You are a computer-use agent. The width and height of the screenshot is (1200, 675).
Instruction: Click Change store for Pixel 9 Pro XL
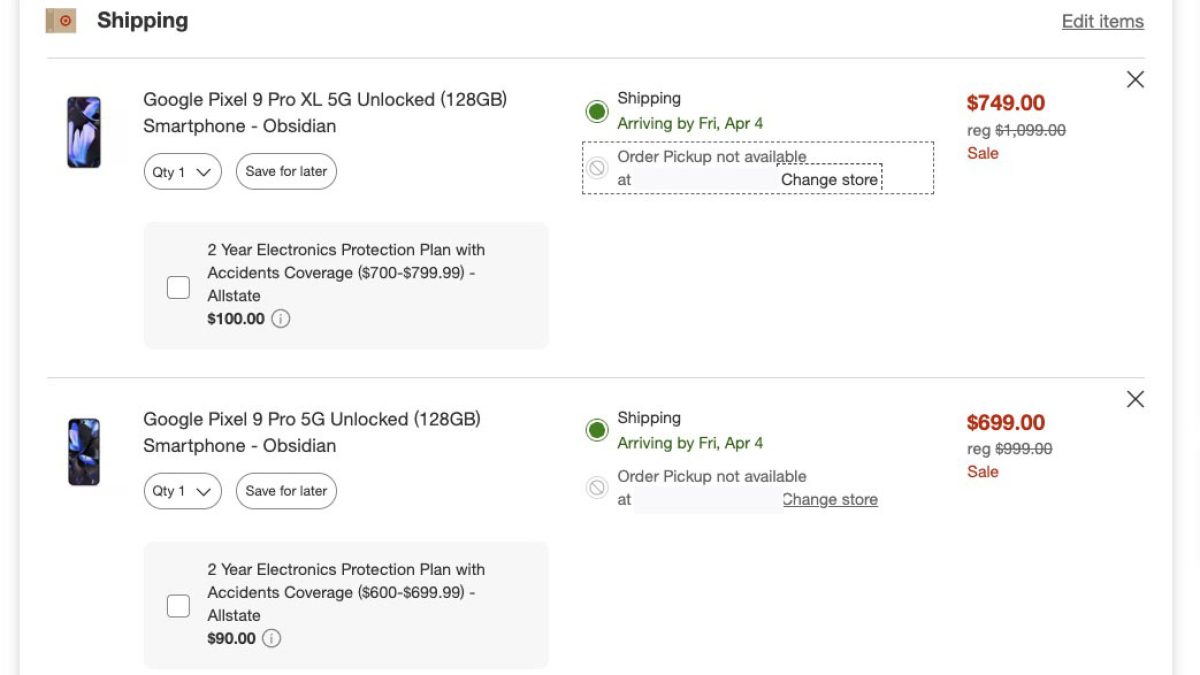(829, 180)
